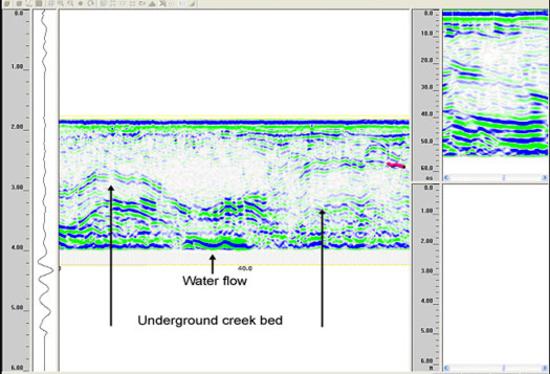This screenshot has width=550, height=374.
Task: Click the left arrow of the lower scrollbar
Action: pos(447,368)
